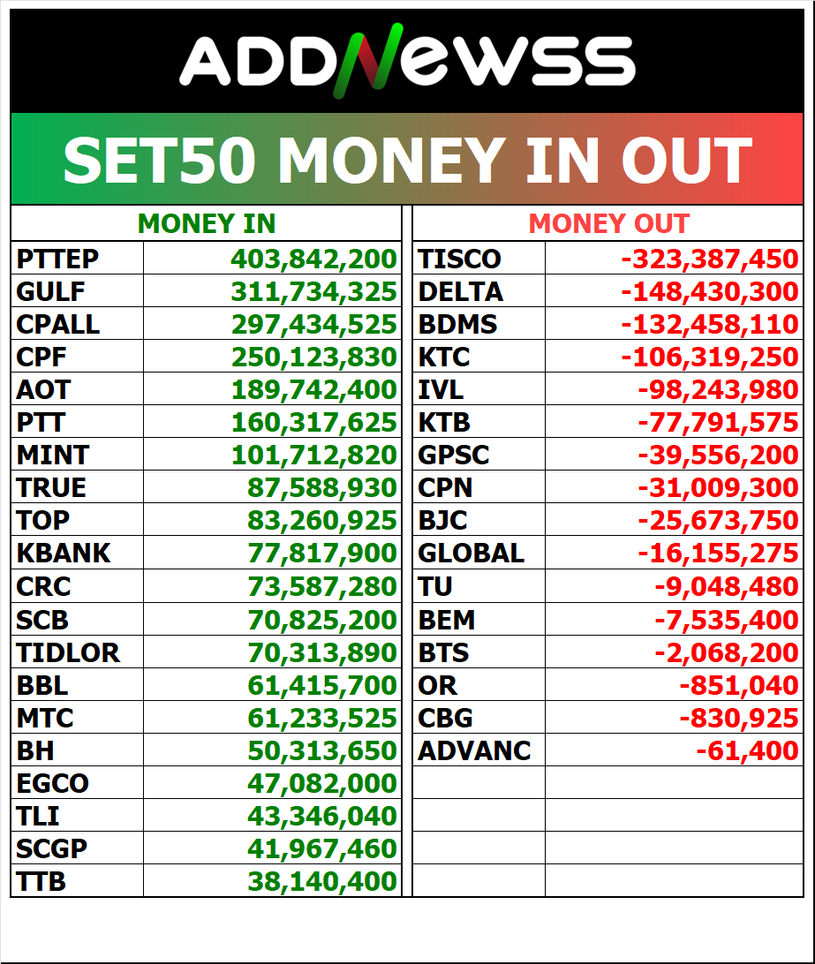Click the MINT value 101,712,820
Screen dimensions: 815x964
(314, 455)
